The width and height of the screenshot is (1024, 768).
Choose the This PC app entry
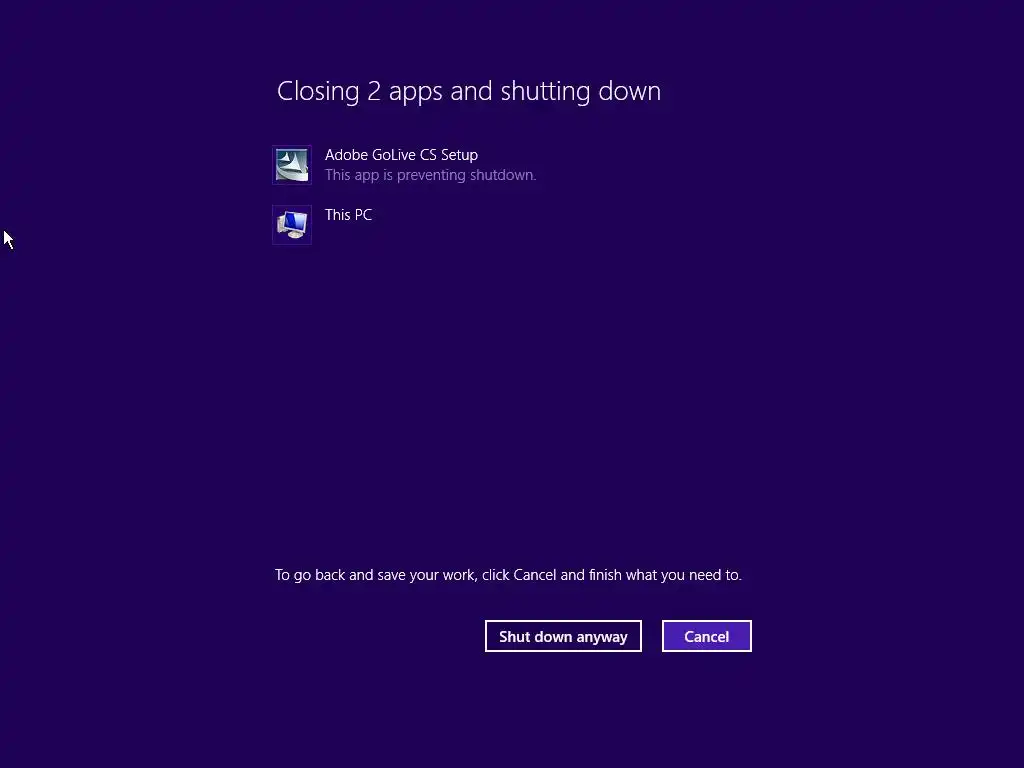pyautogui.click(x=323, y=225)
